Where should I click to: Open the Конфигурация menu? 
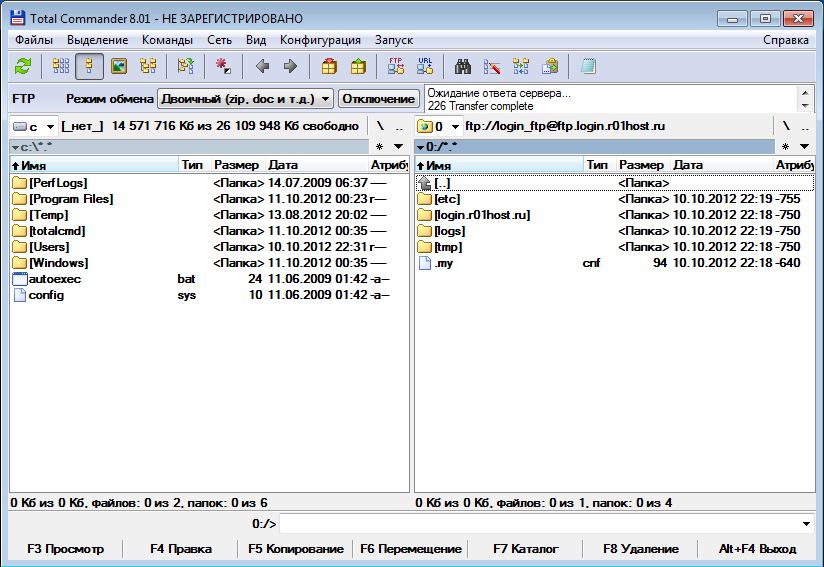[x=320, y=40]
